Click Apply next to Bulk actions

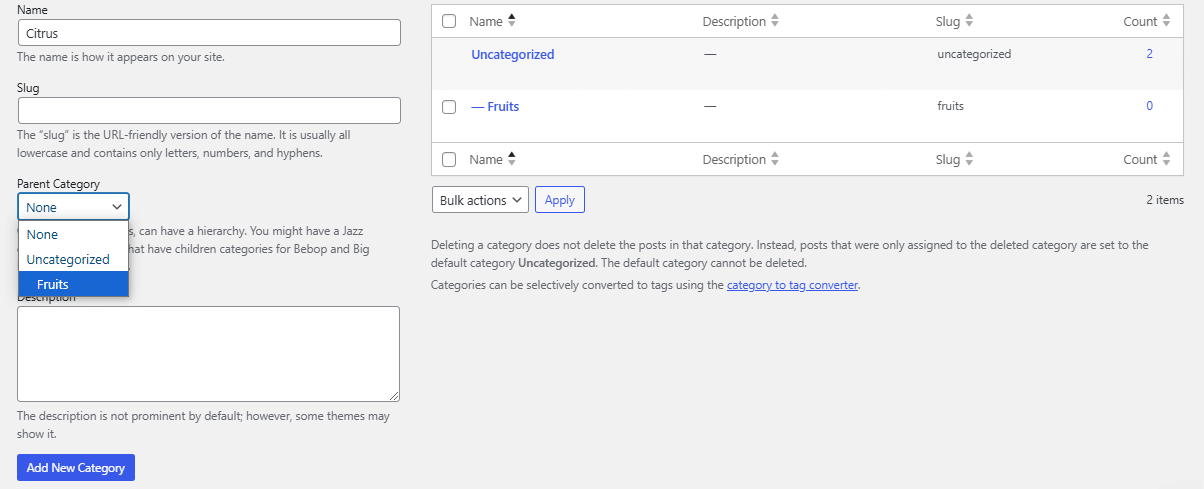click(x=560, y=200)
